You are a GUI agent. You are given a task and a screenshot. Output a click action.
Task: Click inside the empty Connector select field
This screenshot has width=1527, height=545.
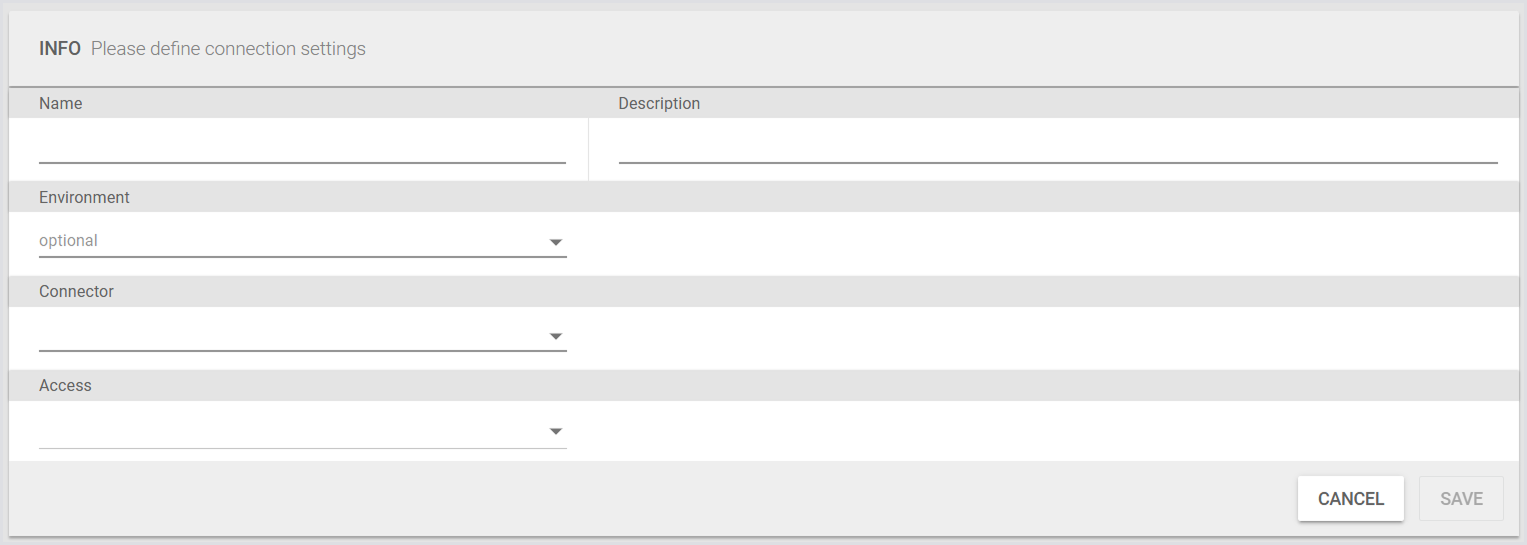point(290,335)
